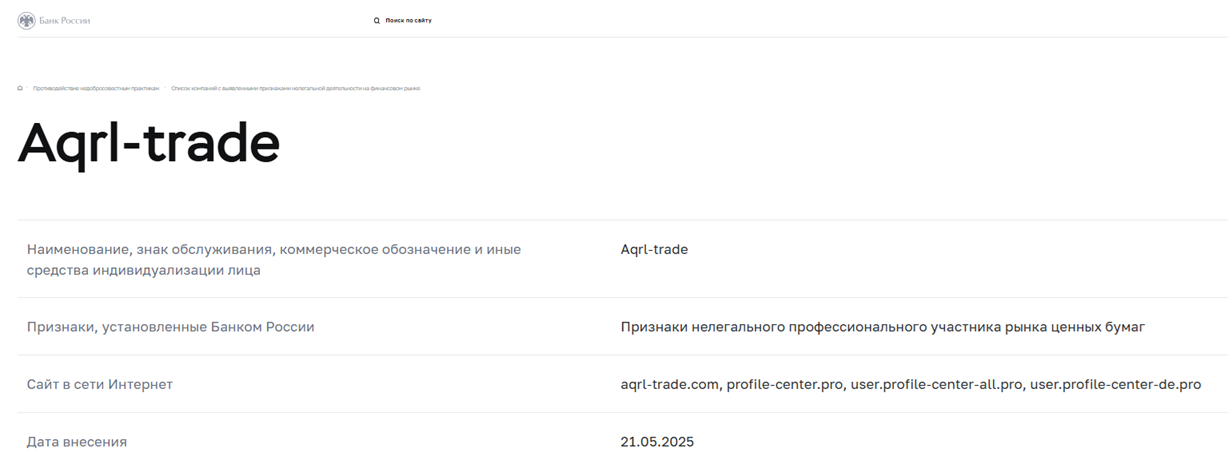1228x468 pixels.
Task: Click the Bank of Russia emblem icon
Action: [26, 20]
